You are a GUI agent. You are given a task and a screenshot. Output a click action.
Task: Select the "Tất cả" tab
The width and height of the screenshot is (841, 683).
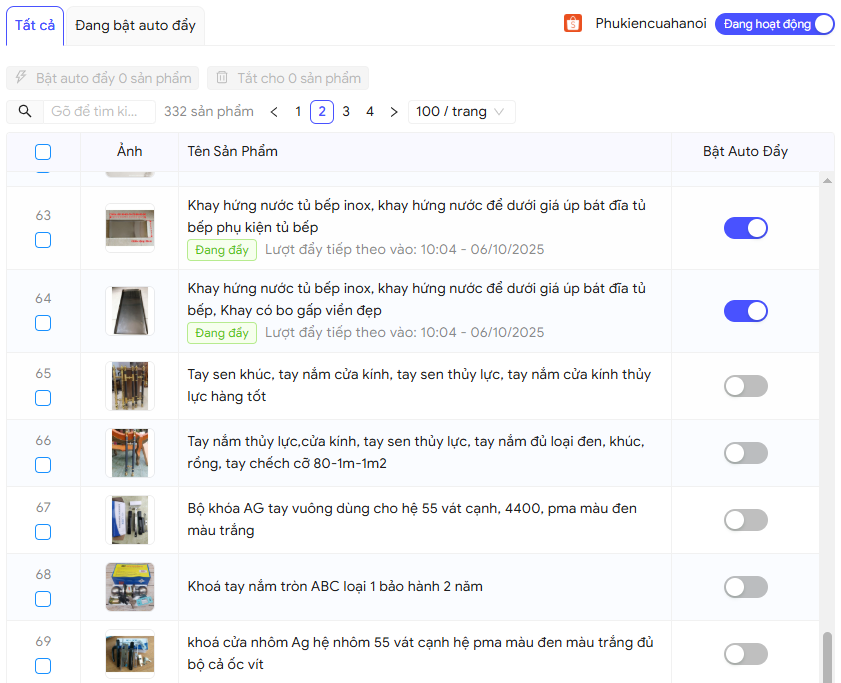[35, 25]
